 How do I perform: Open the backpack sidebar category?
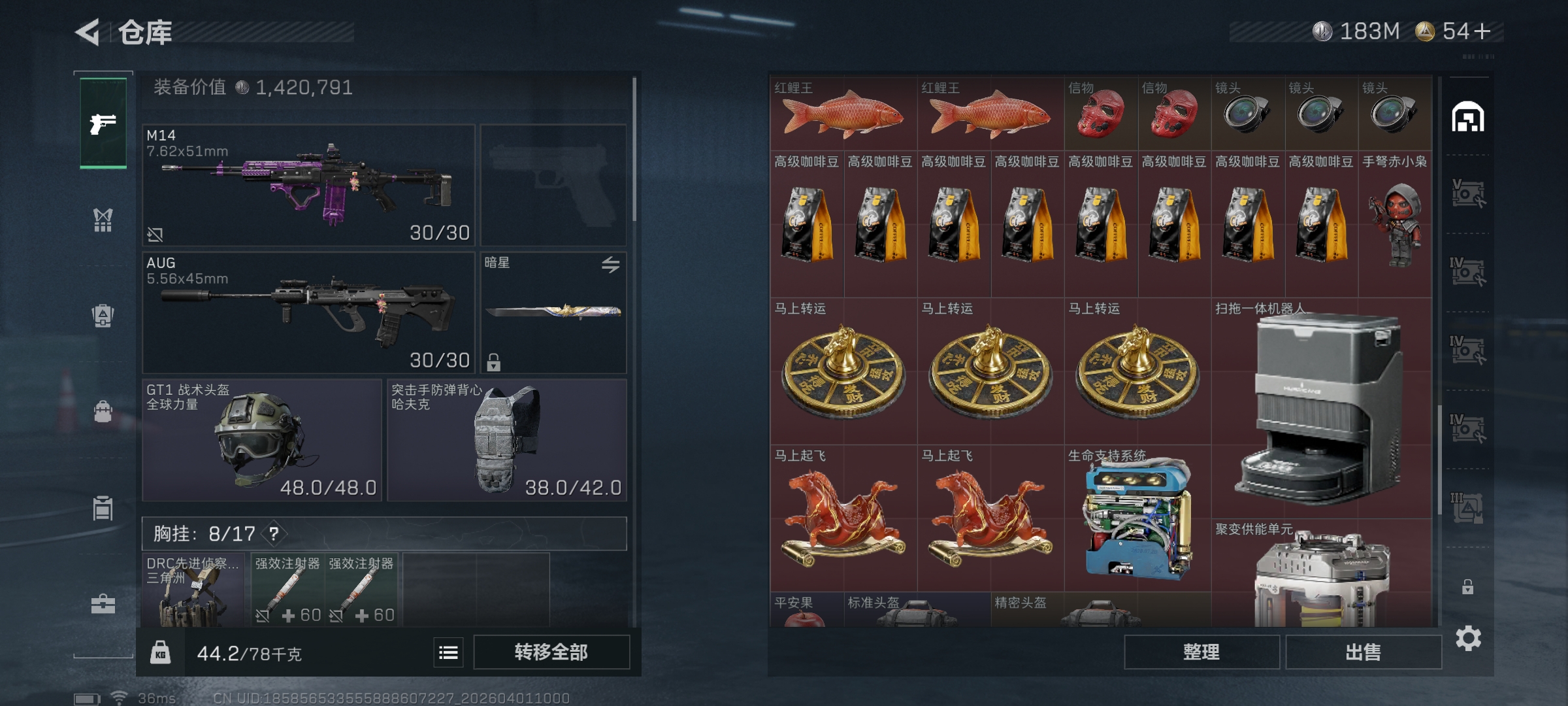tap(103, 316)
